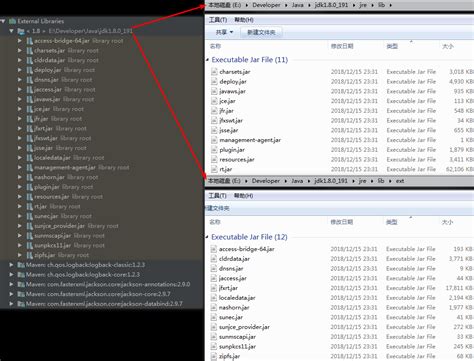Click zipfs.jar file icon in ext folder
The image size is (474, 361).
coord(214,356)
